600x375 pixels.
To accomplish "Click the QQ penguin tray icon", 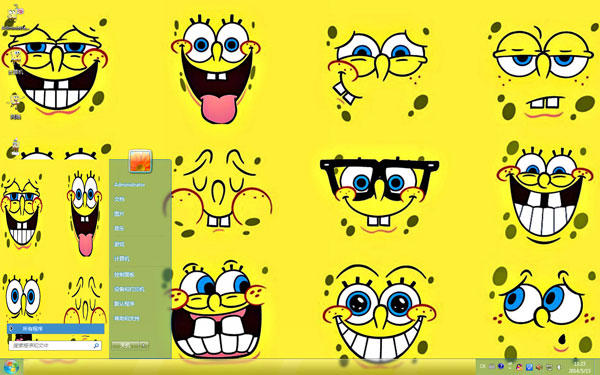I will click(x=519, y=367).
